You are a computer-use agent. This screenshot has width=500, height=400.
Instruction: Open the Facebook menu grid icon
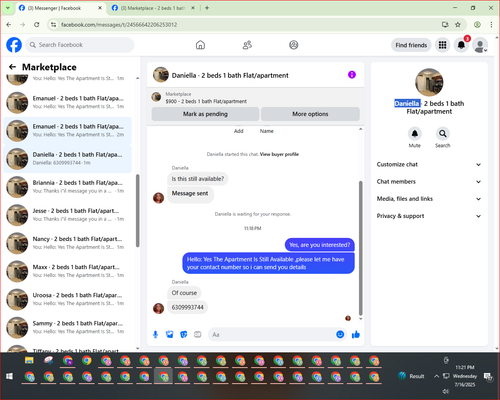442,45
